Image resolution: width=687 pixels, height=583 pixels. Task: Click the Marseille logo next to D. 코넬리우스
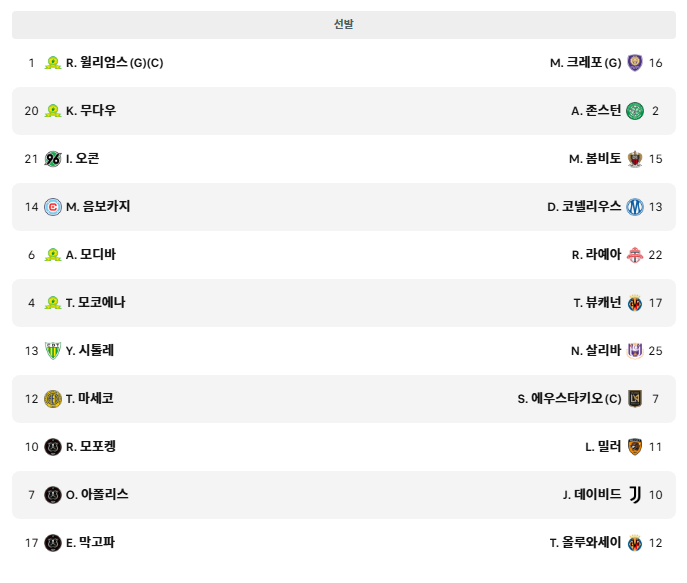(635, 207)
